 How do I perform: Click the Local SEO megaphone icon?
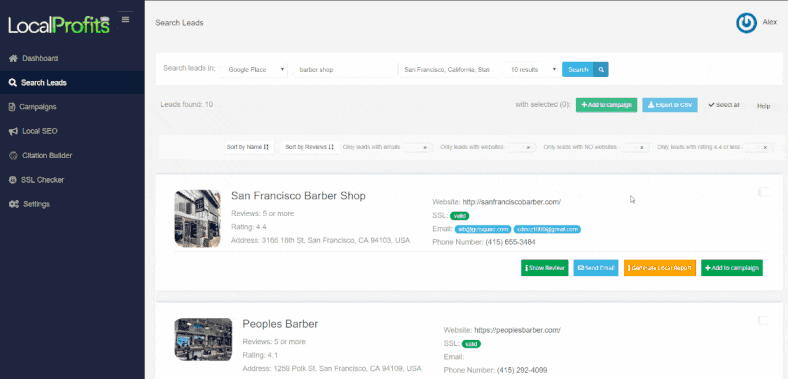[x=13, y=131]
